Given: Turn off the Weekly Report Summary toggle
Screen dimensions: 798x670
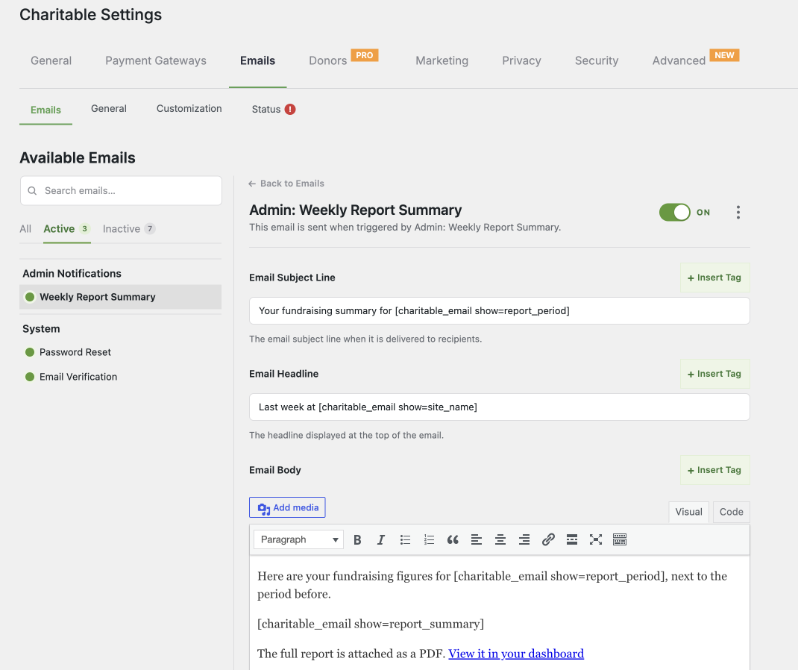Looking at the screenshot, I should point(674,212).
